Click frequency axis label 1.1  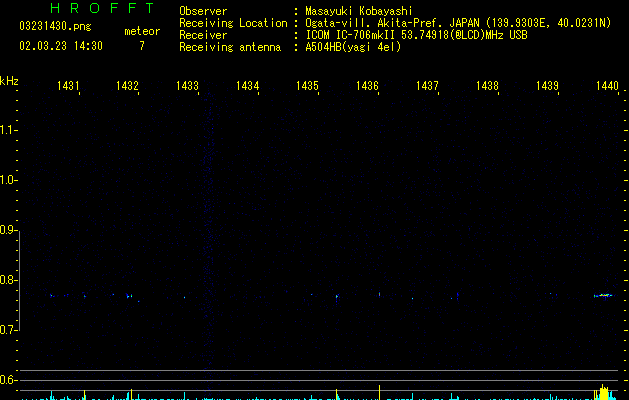click(x=8, y=130)
